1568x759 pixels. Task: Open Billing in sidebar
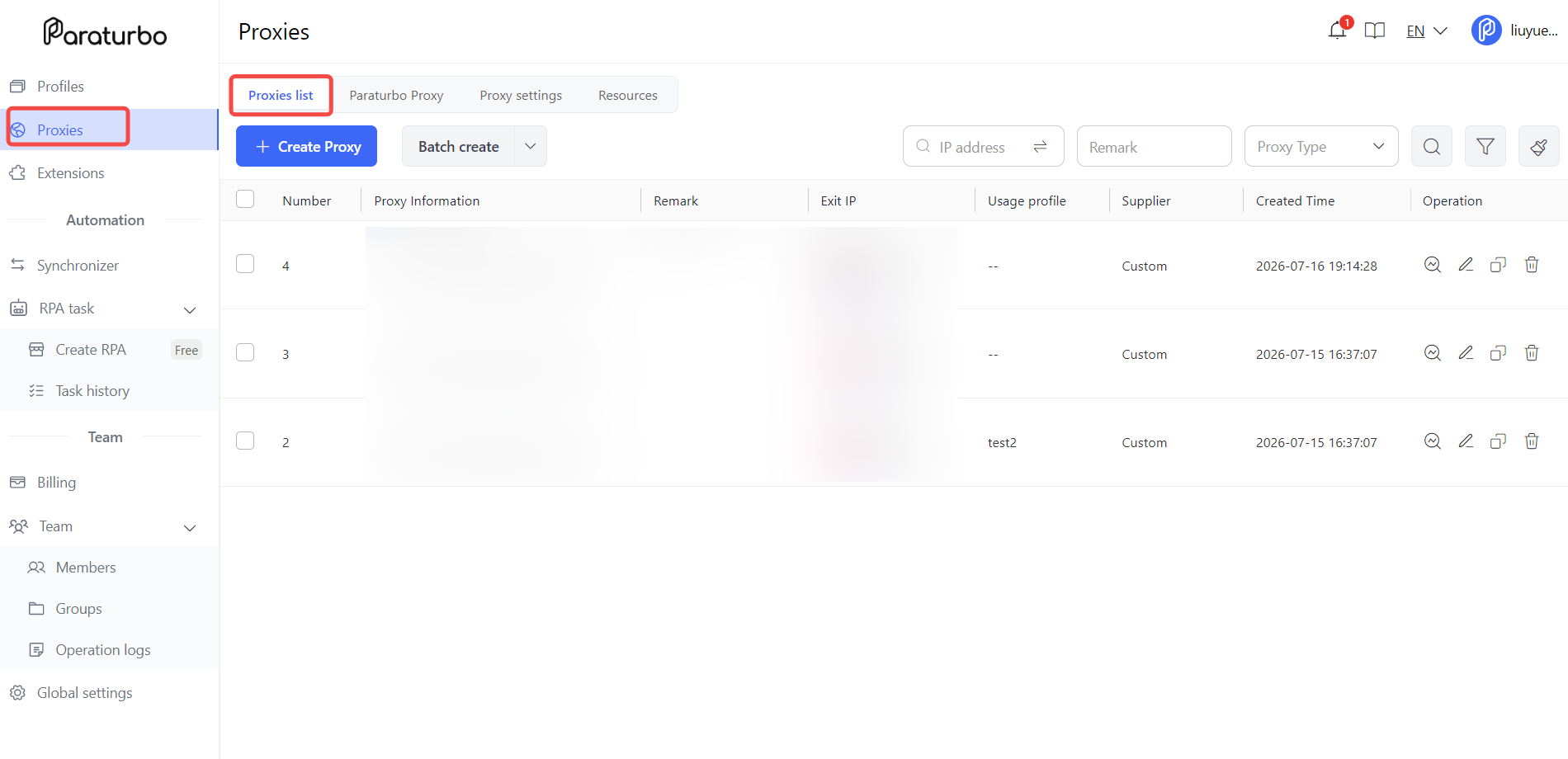pyautogui.click(x=109, y=482)
